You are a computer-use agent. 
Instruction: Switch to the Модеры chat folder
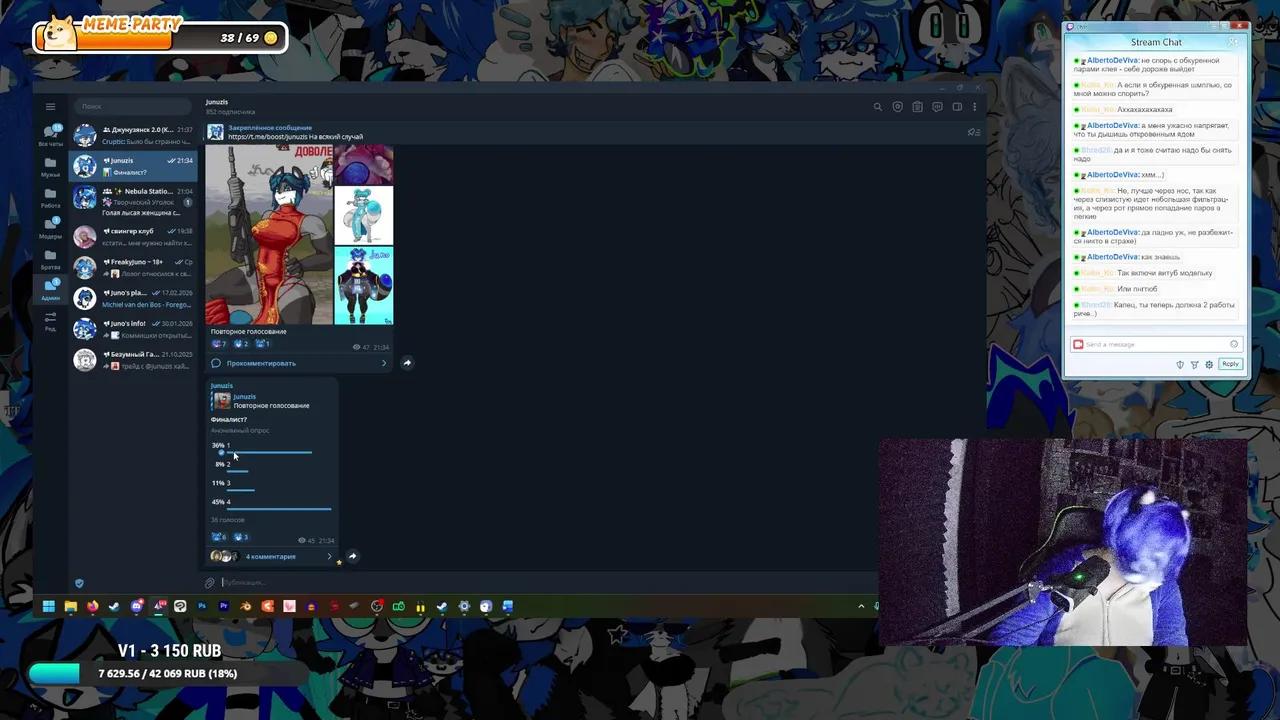point(50,228)
